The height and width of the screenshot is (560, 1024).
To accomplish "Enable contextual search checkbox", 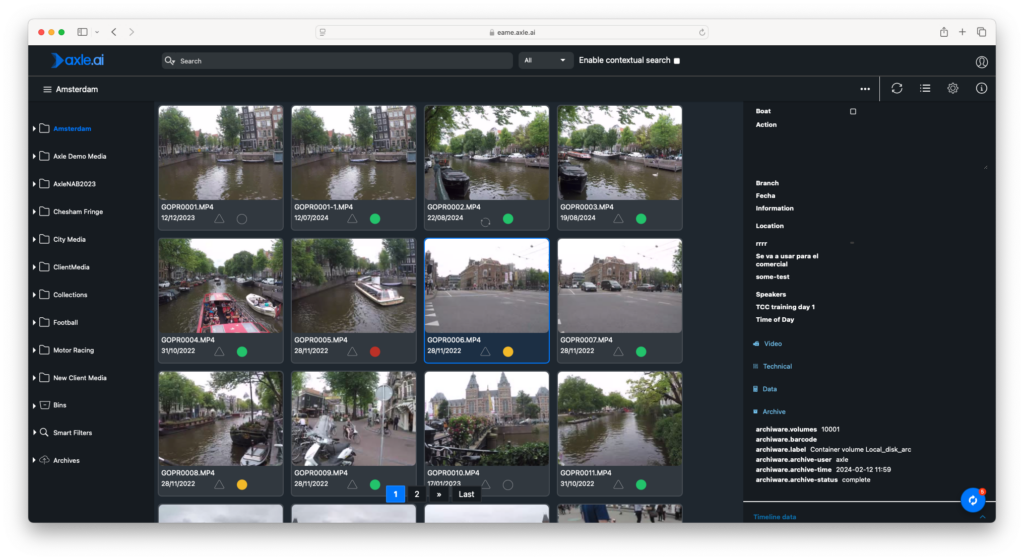I will [677, 61].
